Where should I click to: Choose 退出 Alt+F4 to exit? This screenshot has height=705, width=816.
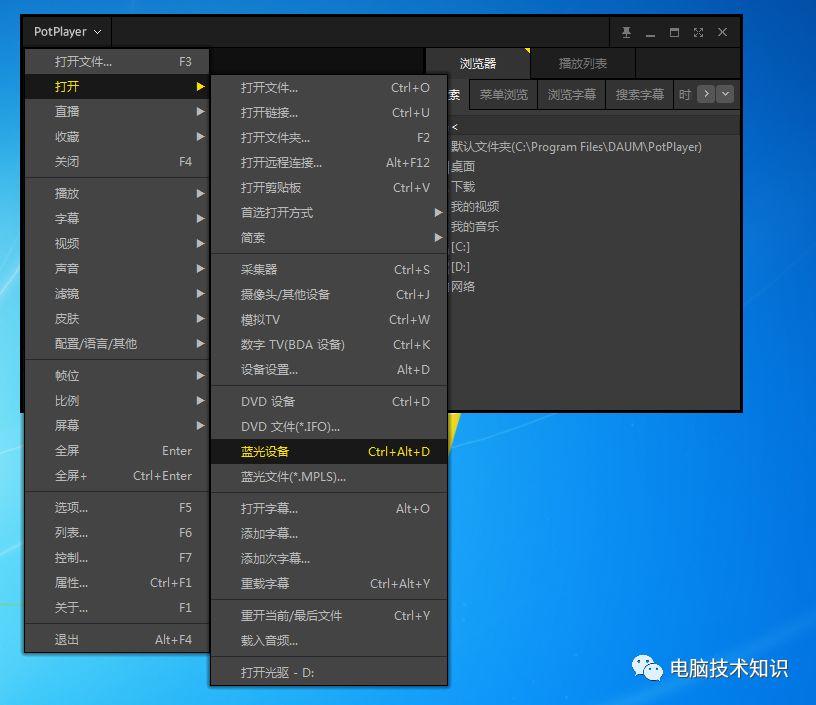pyautogui.click(x=117, y=639)
